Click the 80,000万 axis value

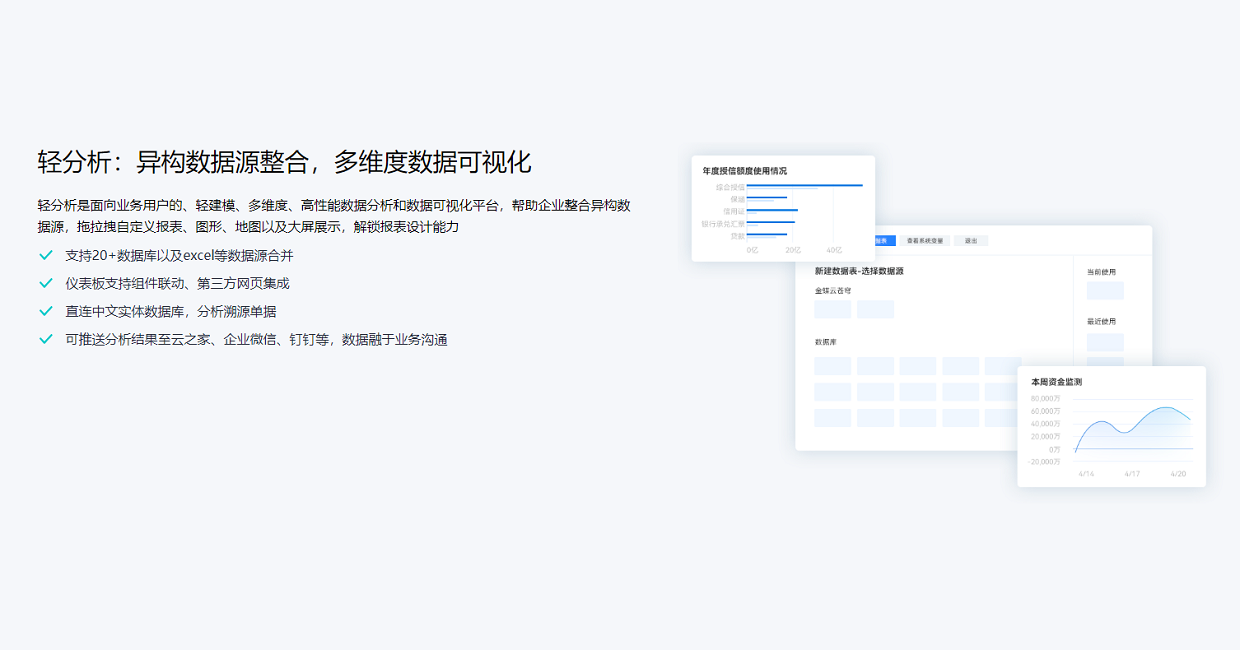click(1045, 398)
